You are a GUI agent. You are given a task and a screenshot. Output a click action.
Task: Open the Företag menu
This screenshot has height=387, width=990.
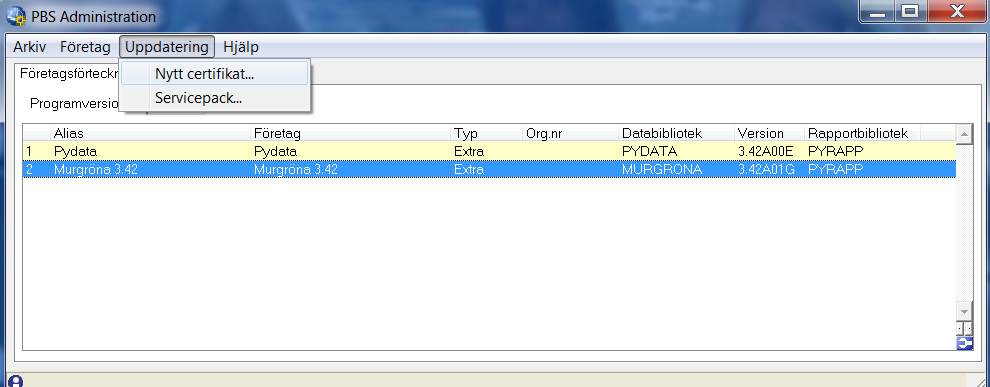coord(85,47)
